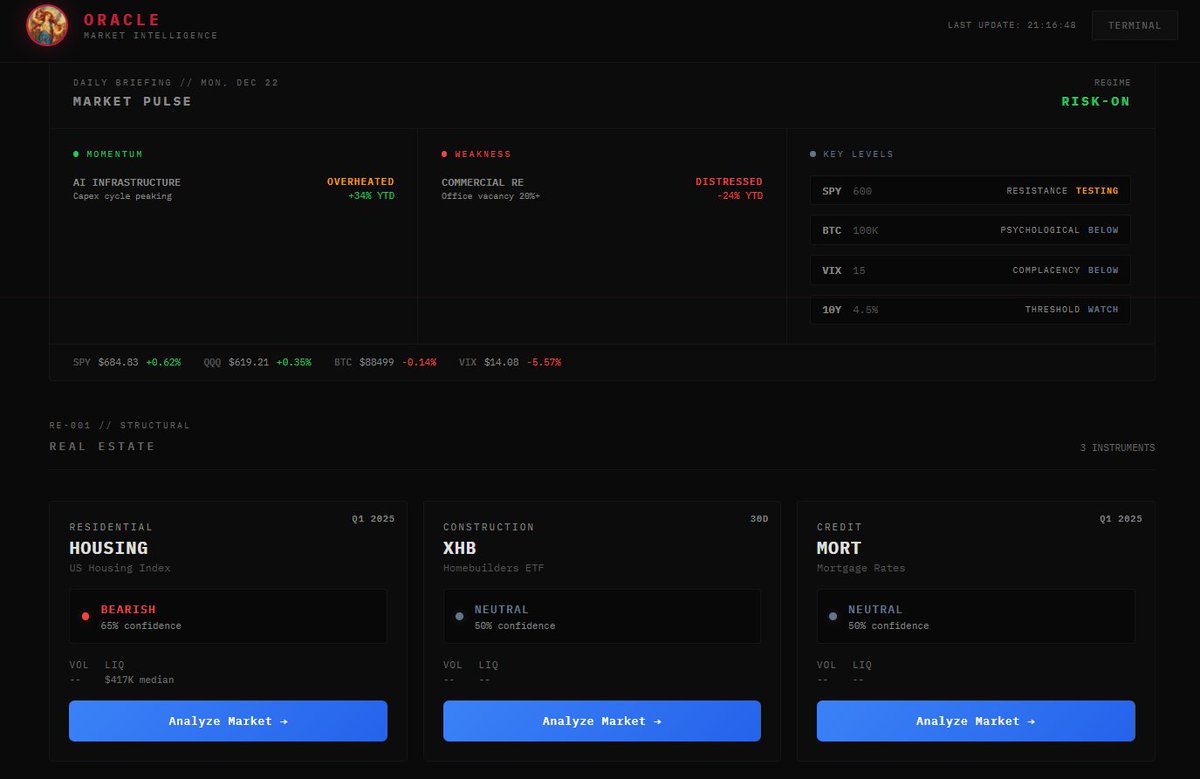Analyze Market for MORT card
The image size is (1200, 779).
976,721
